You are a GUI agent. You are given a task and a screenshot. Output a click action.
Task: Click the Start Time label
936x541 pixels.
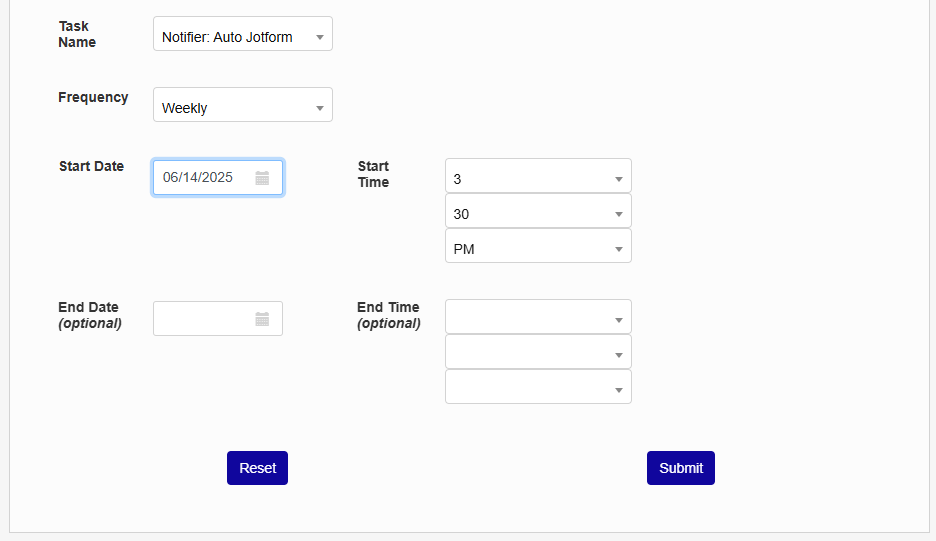click(373, 174)
